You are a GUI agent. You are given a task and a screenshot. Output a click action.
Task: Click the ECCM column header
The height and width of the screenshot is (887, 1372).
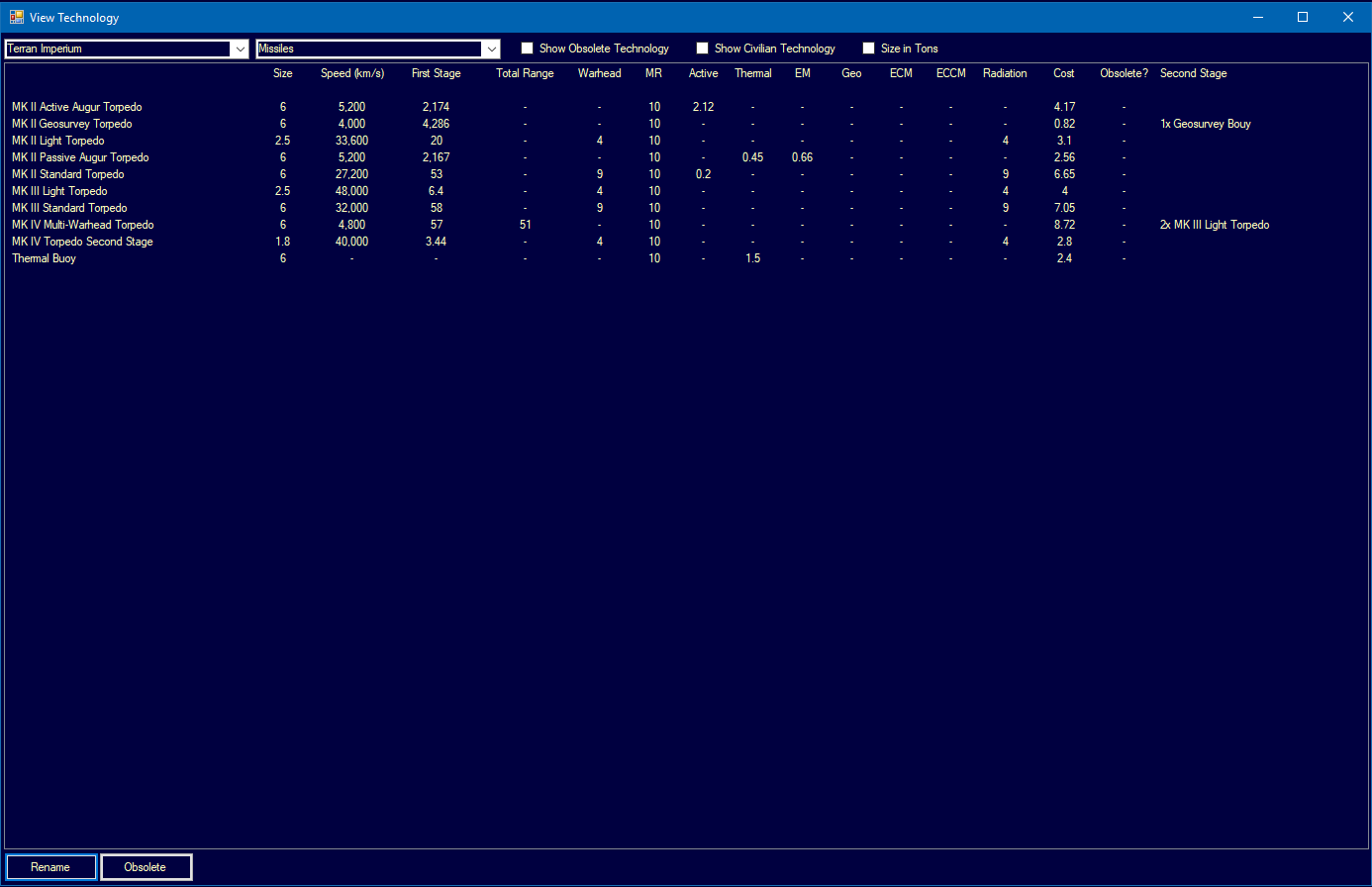951,73
